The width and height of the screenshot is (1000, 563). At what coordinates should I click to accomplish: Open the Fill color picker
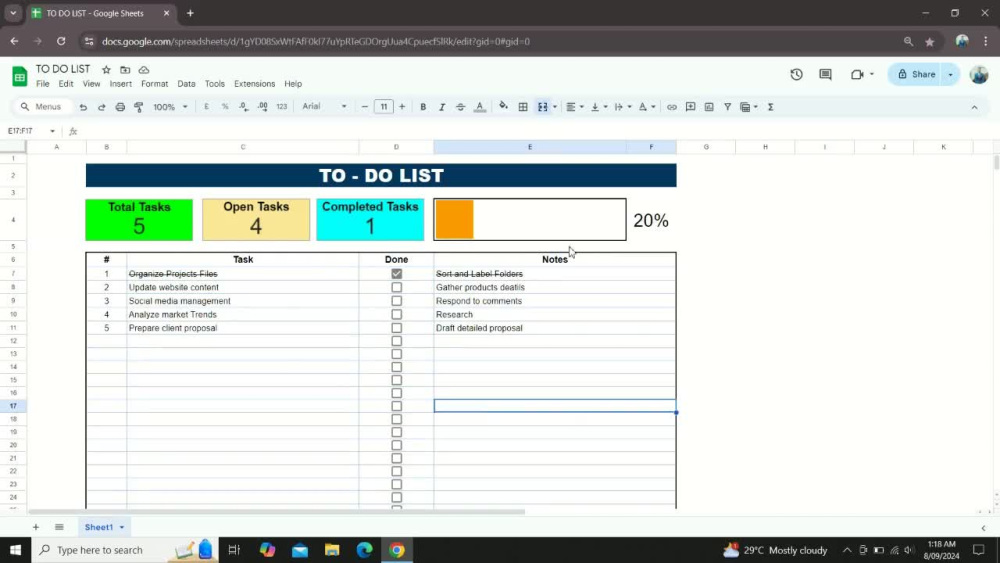[x=503, y=106]
